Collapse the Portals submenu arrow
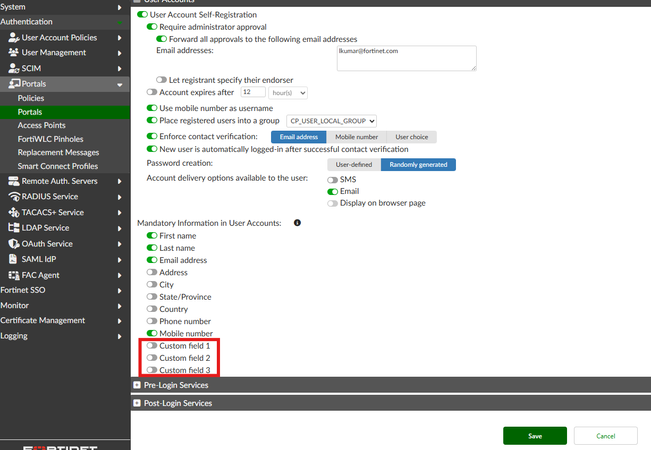Viewport: 651px width, 450px height. [120, 85]
